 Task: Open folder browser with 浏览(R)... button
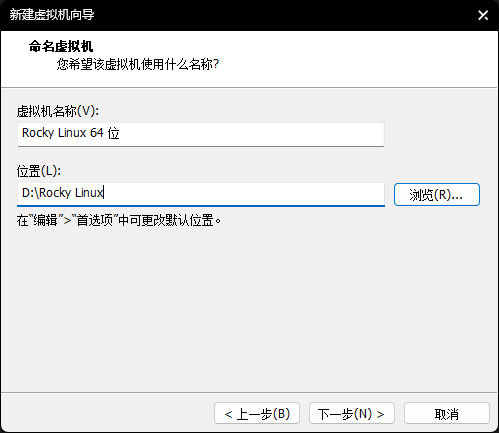point(437,194)
